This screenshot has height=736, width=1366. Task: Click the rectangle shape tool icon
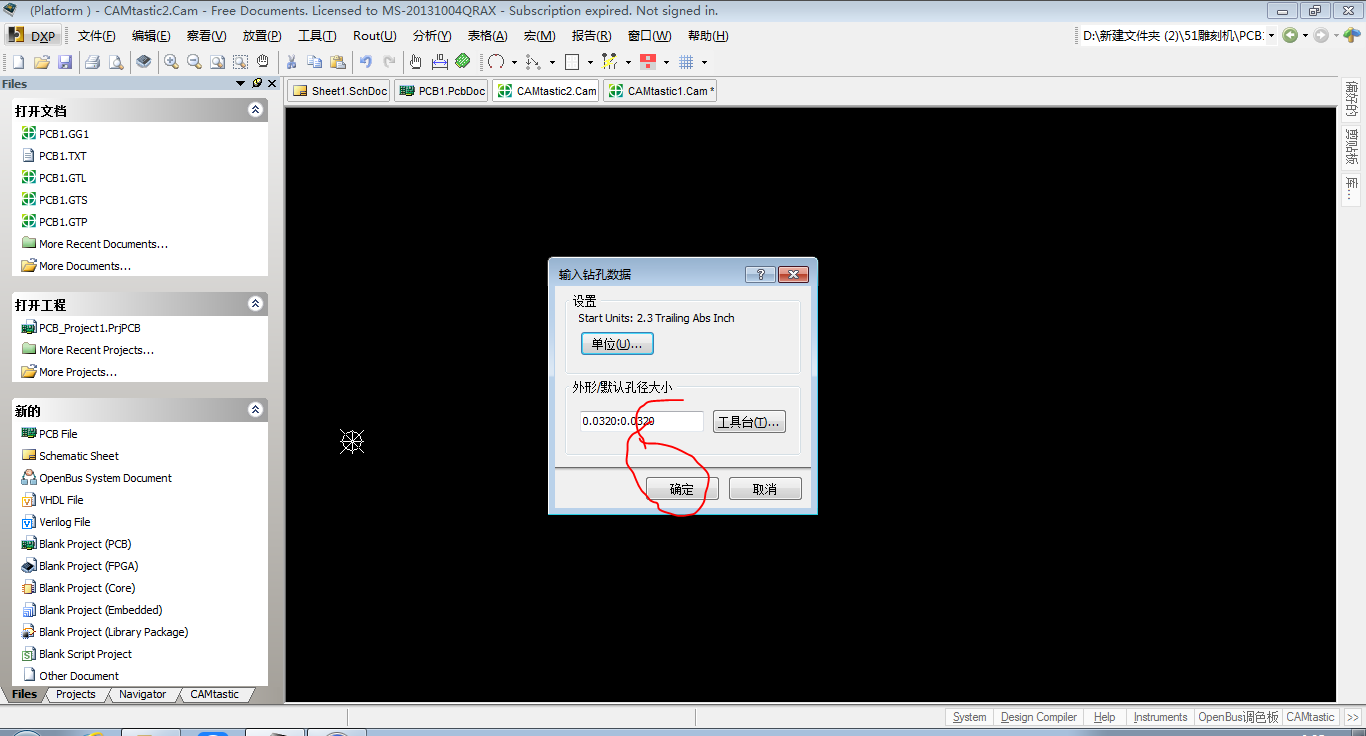(x=572, y=62)
